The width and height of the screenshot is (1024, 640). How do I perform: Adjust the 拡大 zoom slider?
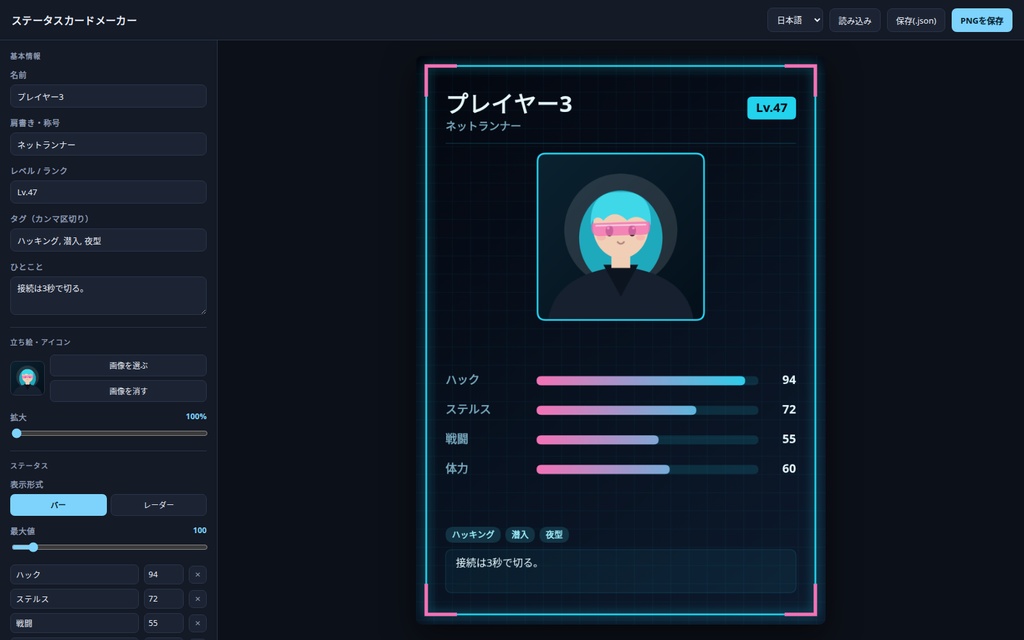[x=109, y=433]
